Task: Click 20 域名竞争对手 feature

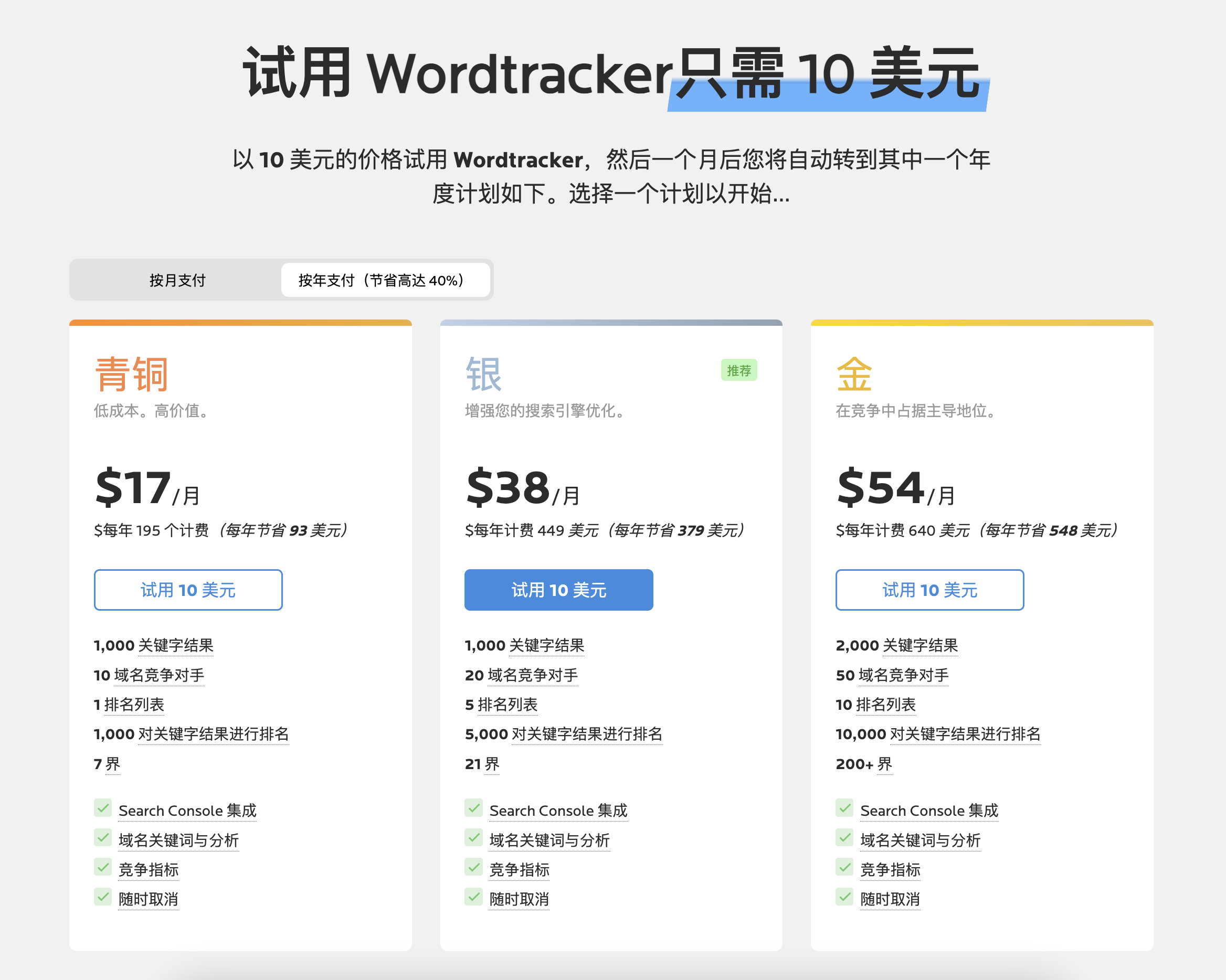Action: coord(522,675)
